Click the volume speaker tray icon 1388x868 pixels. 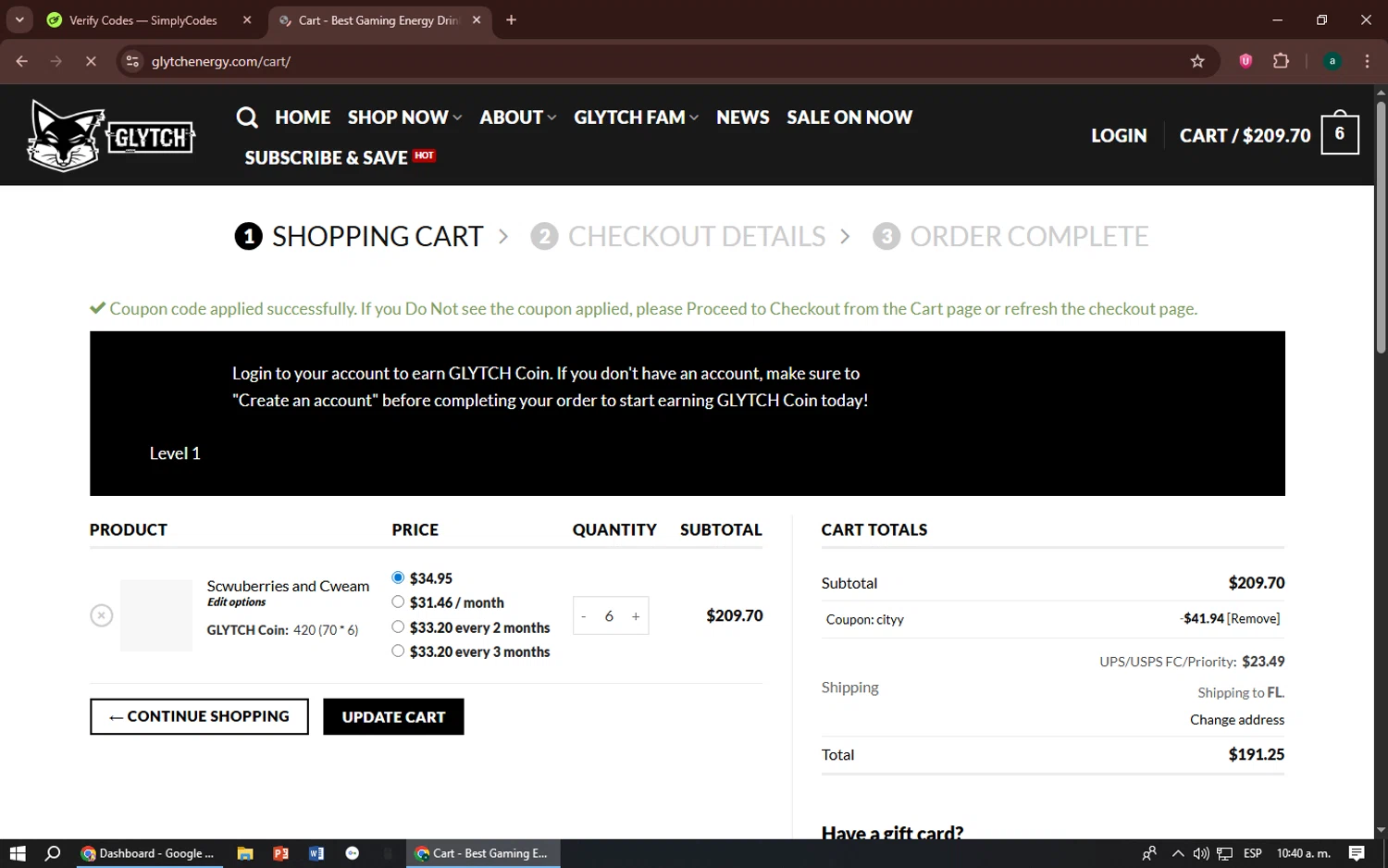click(1201, 853)
